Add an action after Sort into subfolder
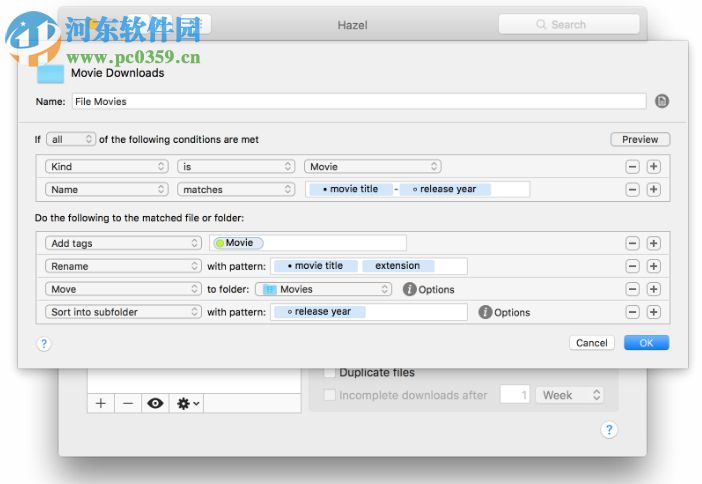This screenshot has height=484, width=702. (653, 312)
